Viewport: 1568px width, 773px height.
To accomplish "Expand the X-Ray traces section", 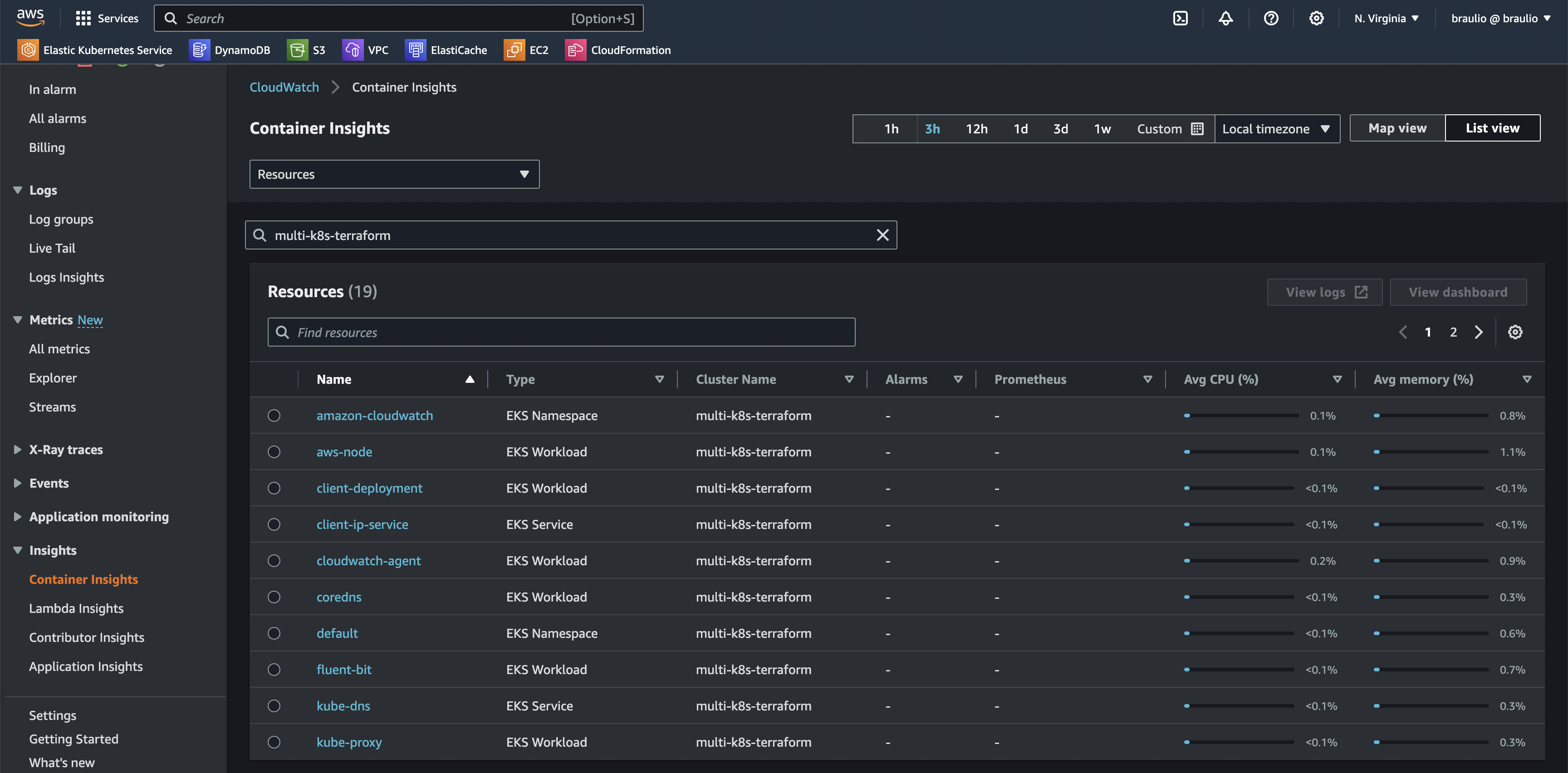I will tap(66, 449).
